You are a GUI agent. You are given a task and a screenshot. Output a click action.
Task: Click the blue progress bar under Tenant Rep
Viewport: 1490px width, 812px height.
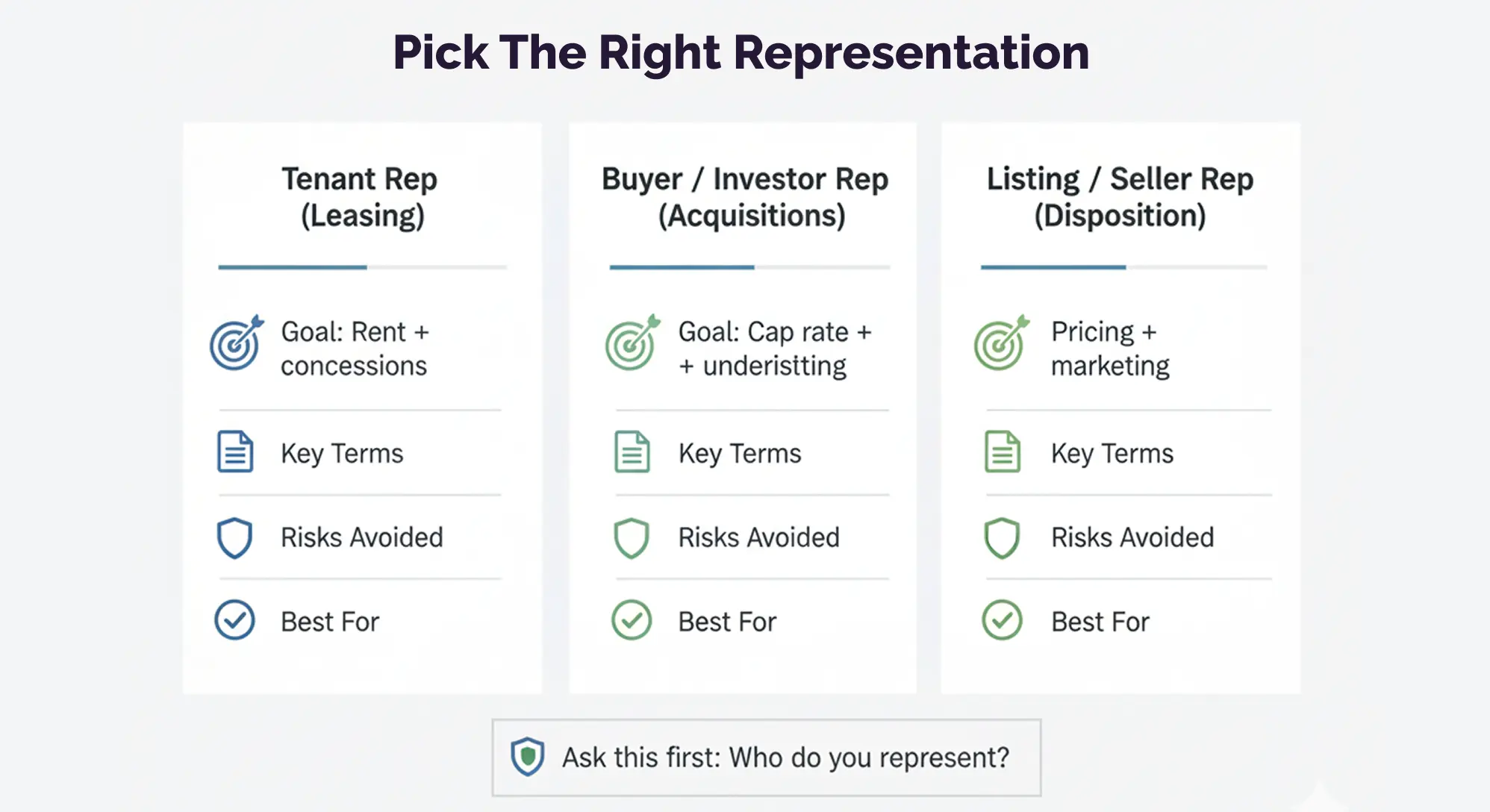pyautogui.click(x=293, y=267)
